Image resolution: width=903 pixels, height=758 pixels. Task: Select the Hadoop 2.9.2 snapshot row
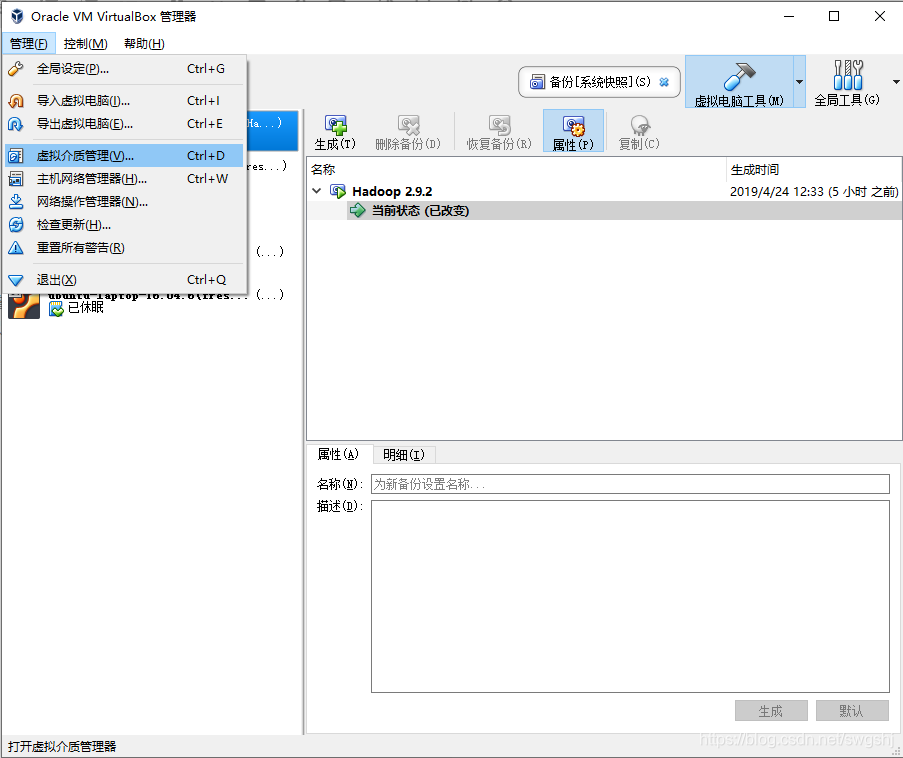[605, 191]
